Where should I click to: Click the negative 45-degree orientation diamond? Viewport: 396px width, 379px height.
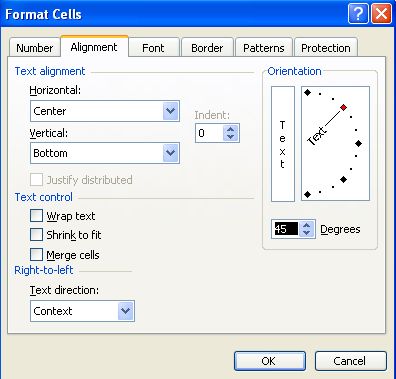pos(343,180)
